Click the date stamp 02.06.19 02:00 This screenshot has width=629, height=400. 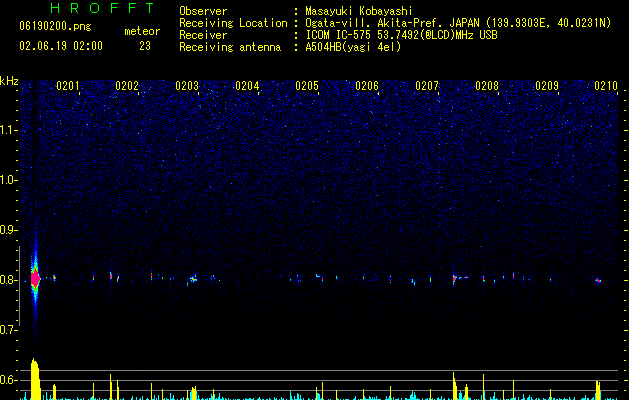point(61,46)
